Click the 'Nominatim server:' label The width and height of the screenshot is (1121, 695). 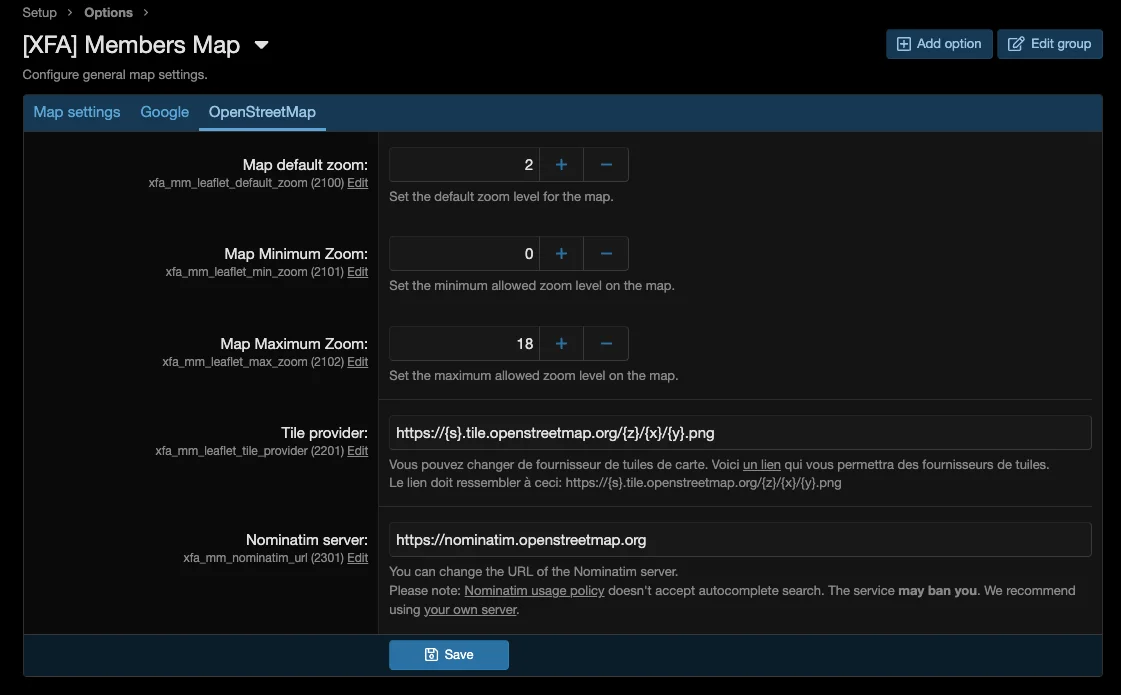(x=307, y=540)
